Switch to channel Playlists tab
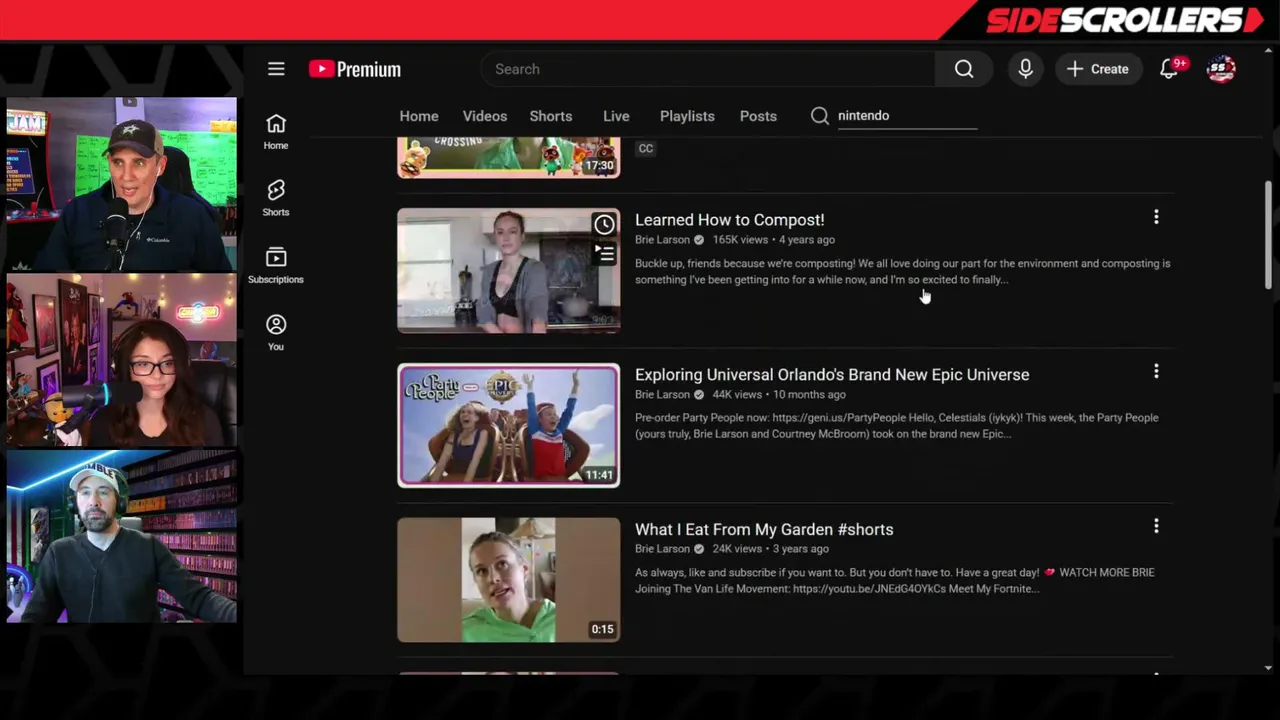This screenshot has height=720, width=1280. [687, 116]
